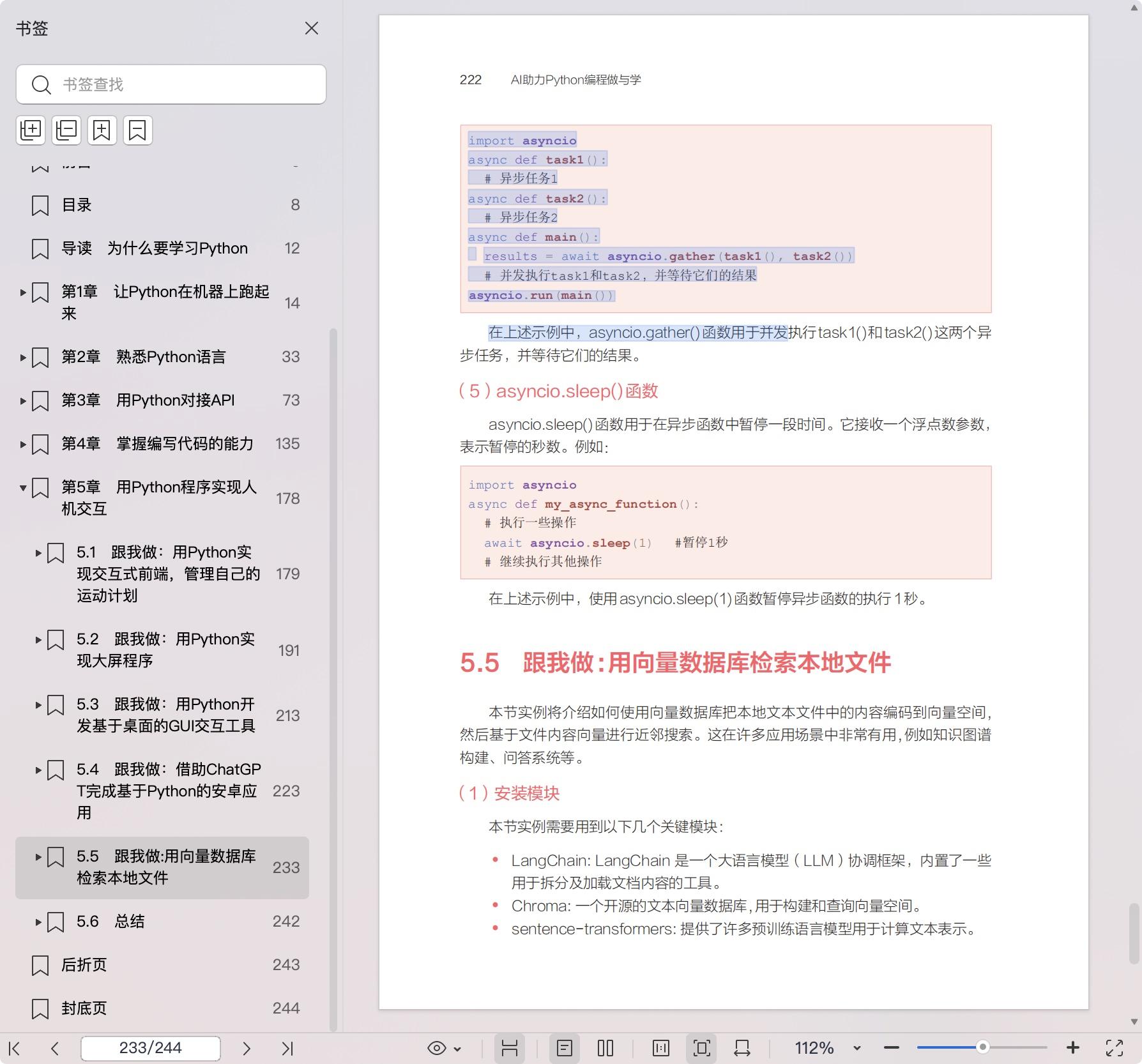This screenshot has width=1142, height=1064.
Task: Click the page number field 233/244
Action: 151,1048
